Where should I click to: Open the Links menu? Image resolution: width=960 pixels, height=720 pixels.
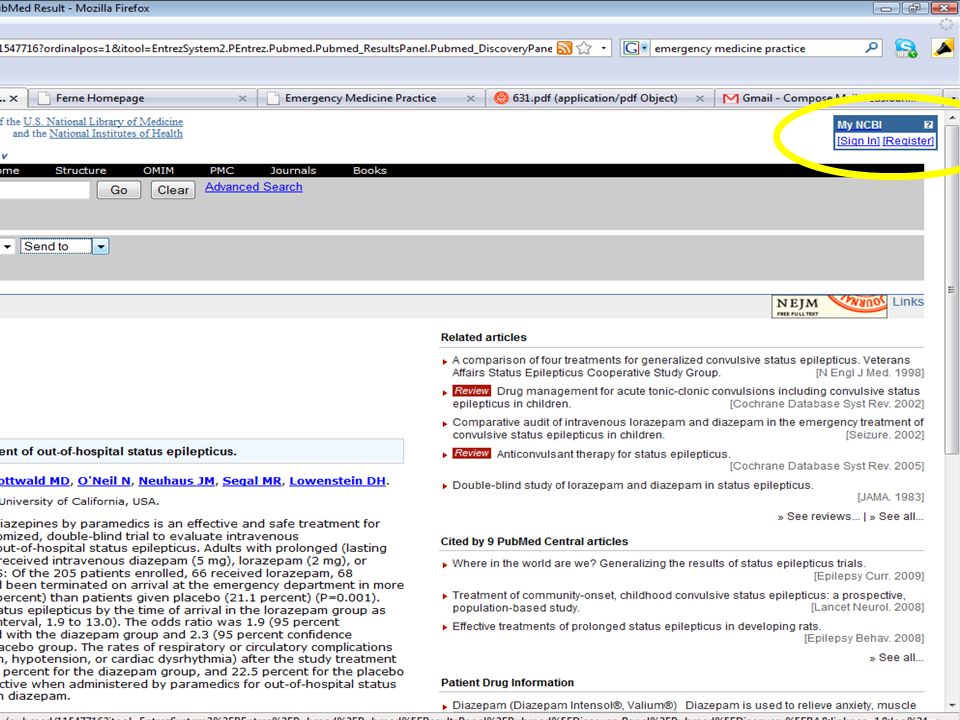[907, 302]
